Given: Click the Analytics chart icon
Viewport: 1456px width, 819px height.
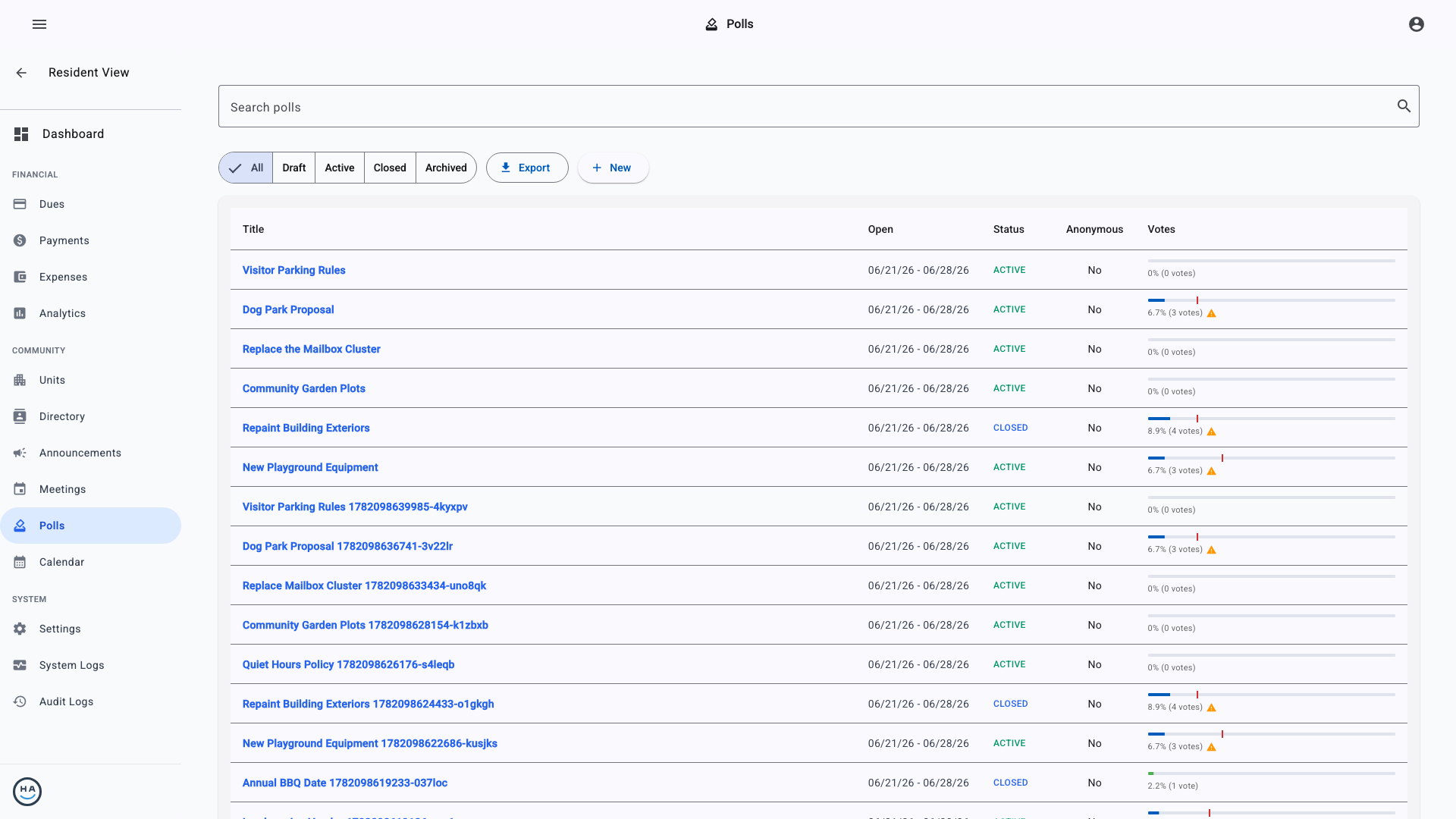Looking at the screenshot, I should pyautogui.click(x=20, y=313).
